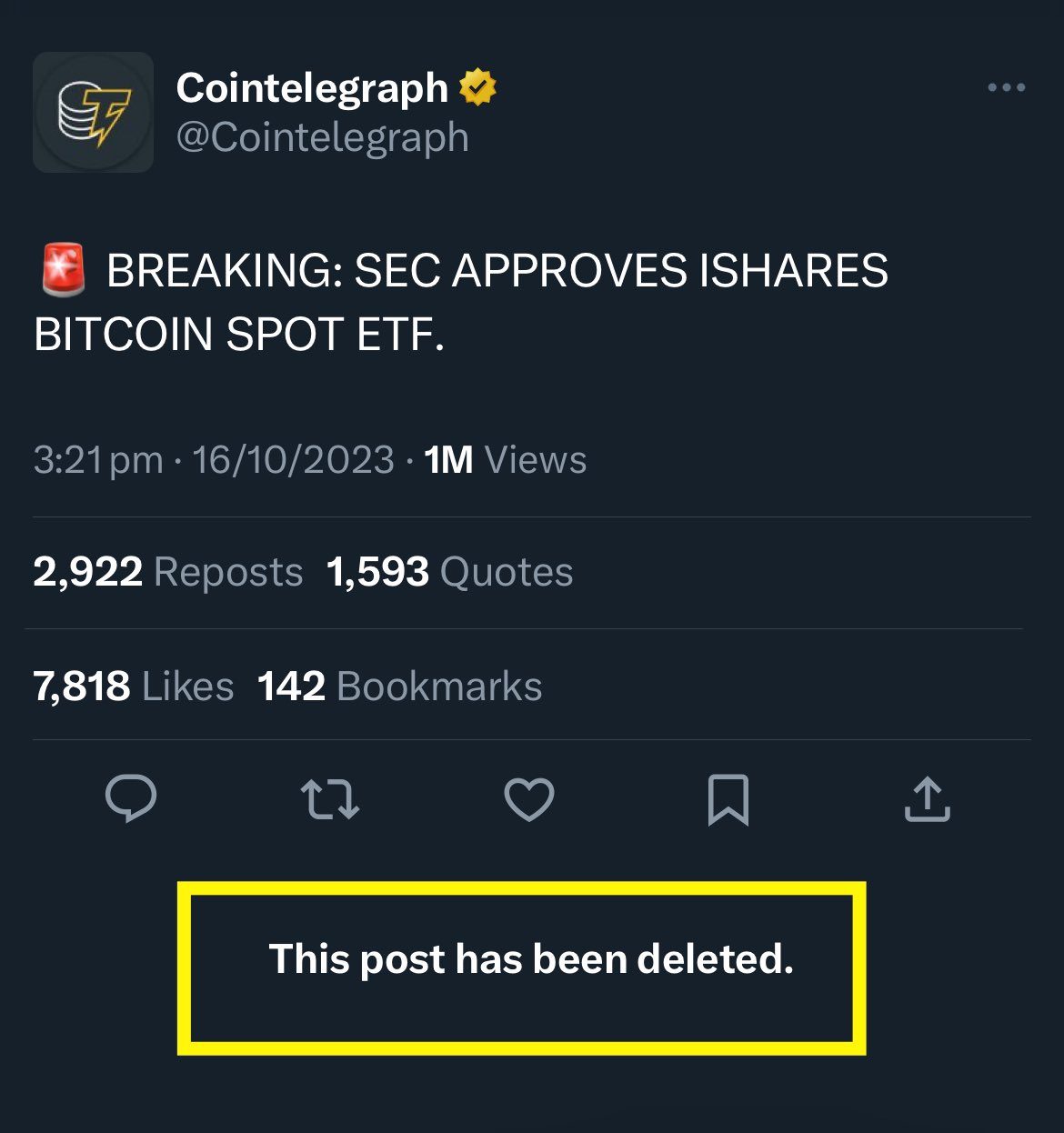Click the 'This post has been deleted' notice
1064x1133 pixels.
click(x=531, y=959)
